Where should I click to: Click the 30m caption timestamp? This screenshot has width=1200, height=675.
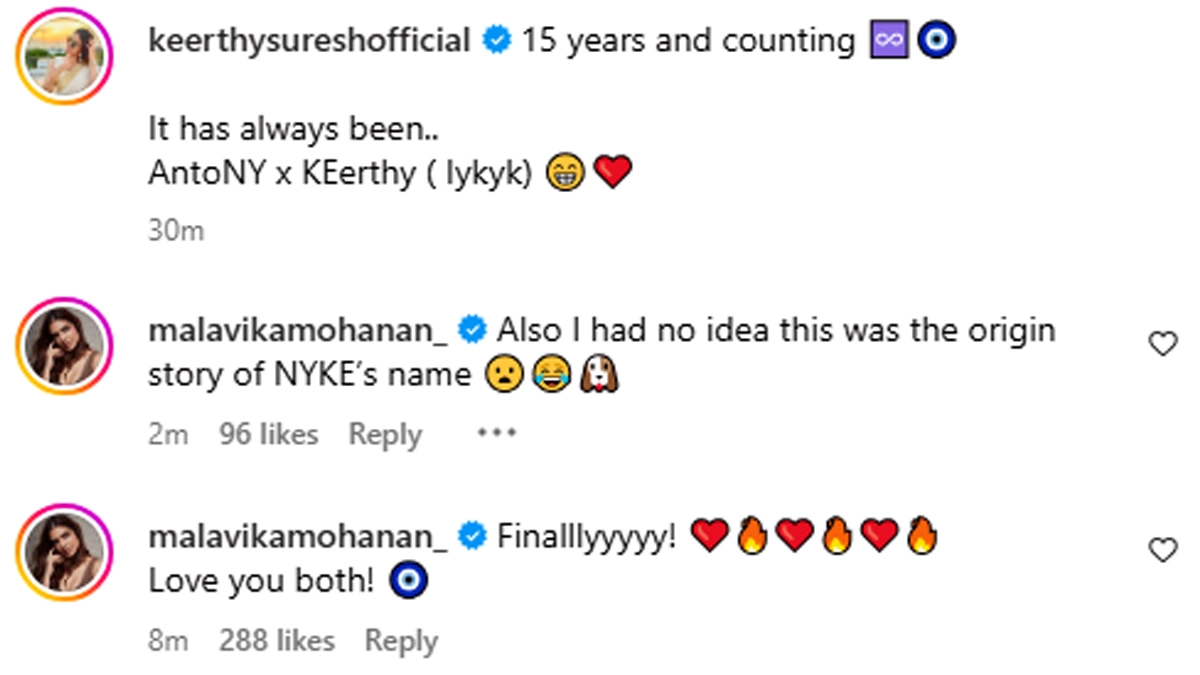click(176, 231)
